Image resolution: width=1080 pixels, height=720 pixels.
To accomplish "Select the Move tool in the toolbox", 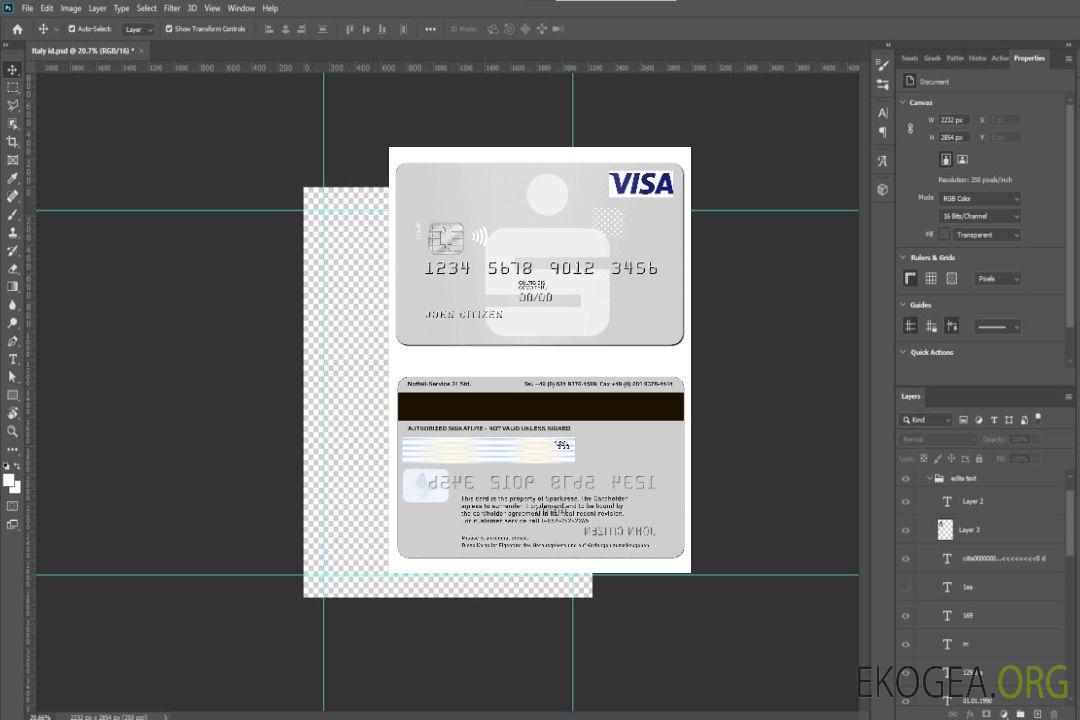I will [12, 70].
